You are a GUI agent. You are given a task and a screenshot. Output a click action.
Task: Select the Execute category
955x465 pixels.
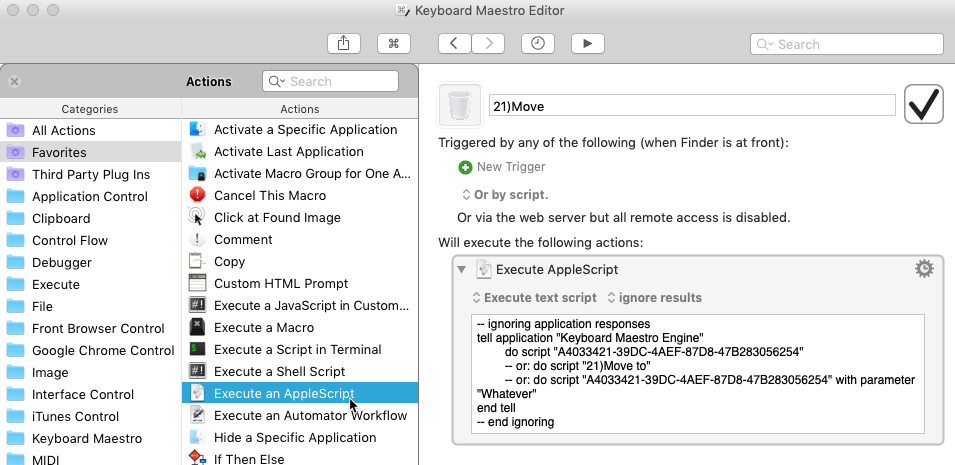(x=91, y=285)
